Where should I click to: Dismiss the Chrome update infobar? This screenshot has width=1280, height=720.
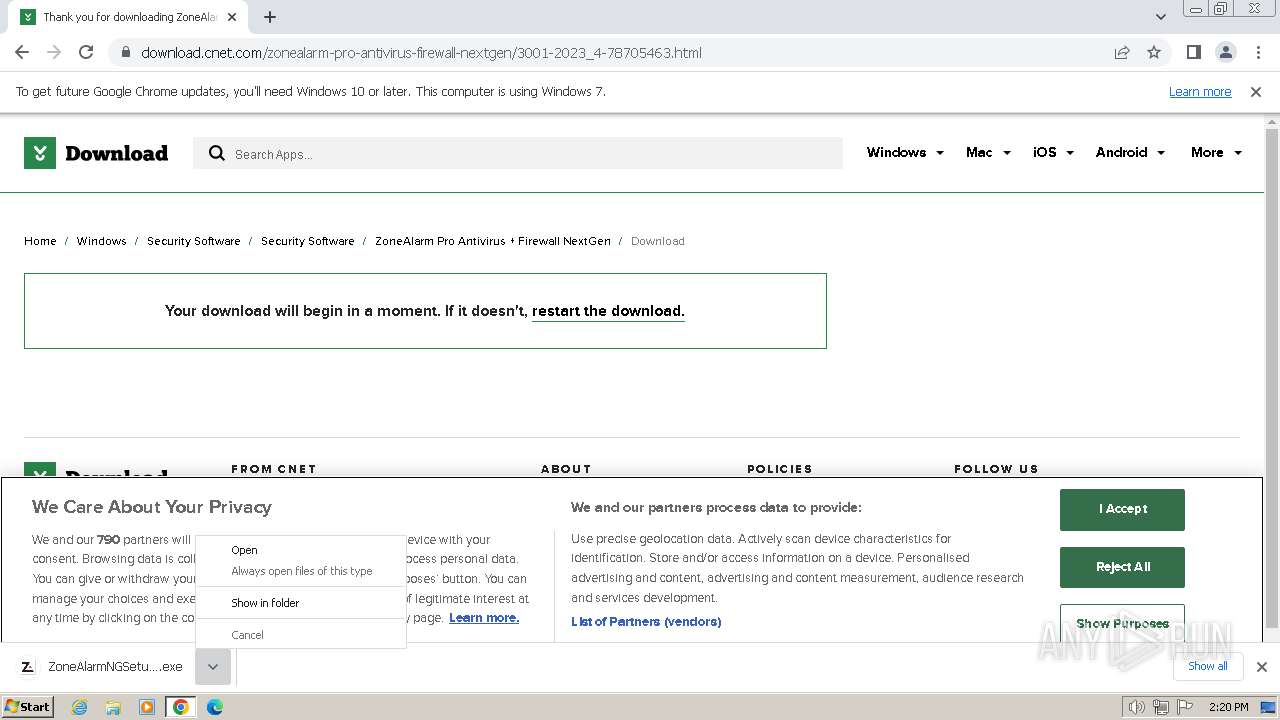pos(1256,92)
